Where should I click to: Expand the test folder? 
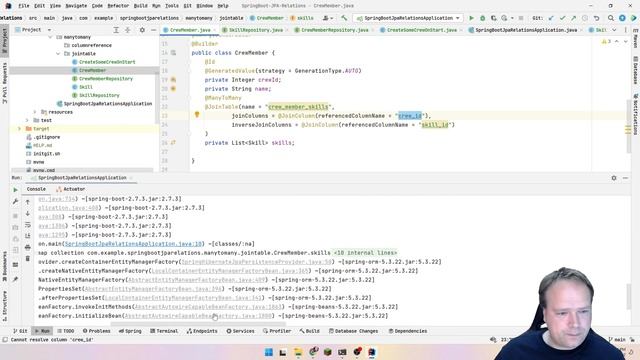pyautogui.click(x=27, y=120)
